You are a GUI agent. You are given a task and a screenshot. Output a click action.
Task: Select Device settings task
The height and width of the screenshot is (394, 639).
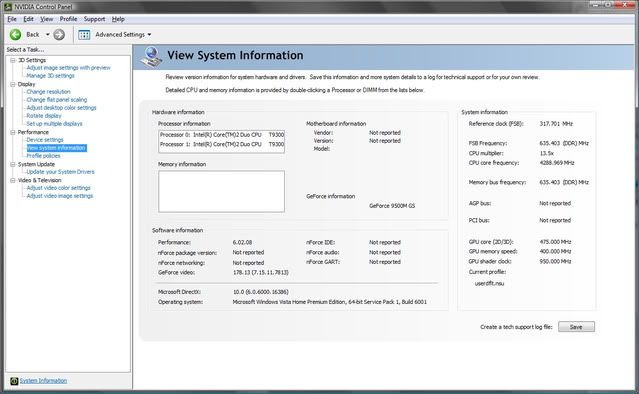tap(45, 140)
